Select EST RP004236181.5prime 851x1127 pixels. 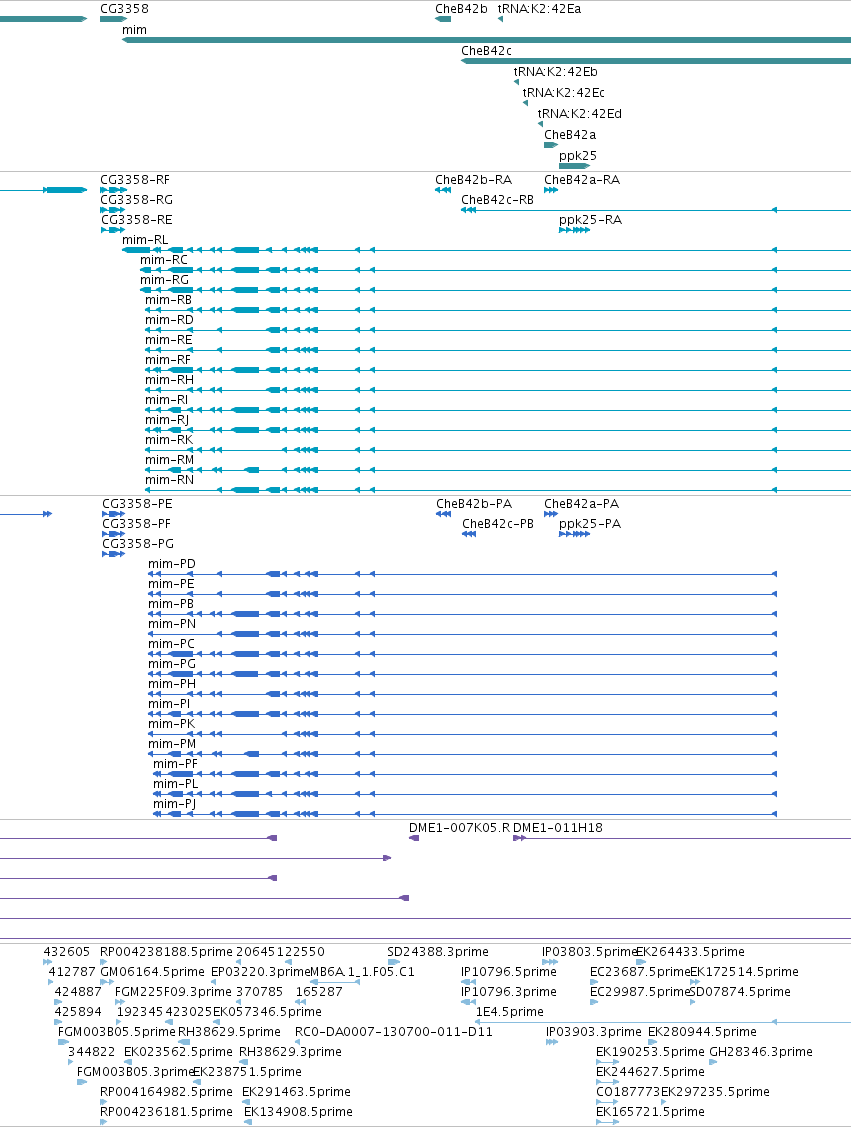(166, 1112)
